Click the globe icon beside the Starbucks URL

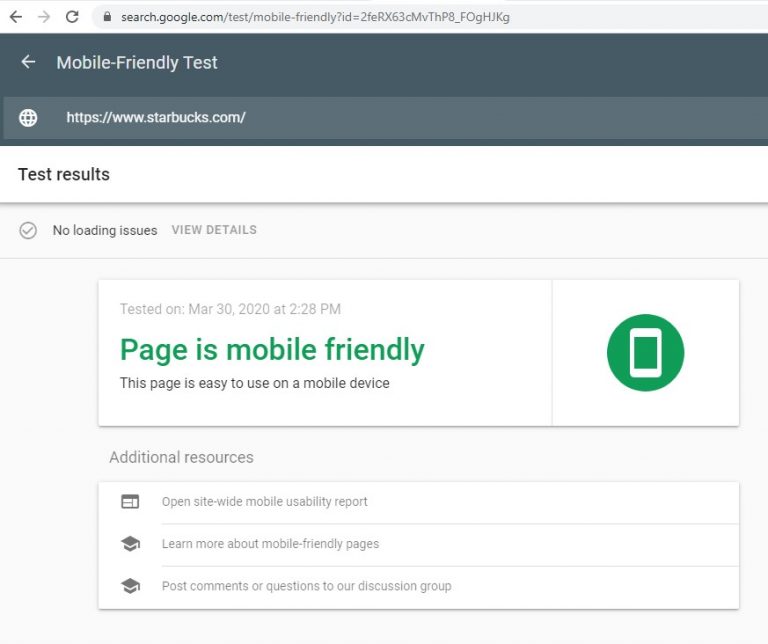click(x=28, y=118)
